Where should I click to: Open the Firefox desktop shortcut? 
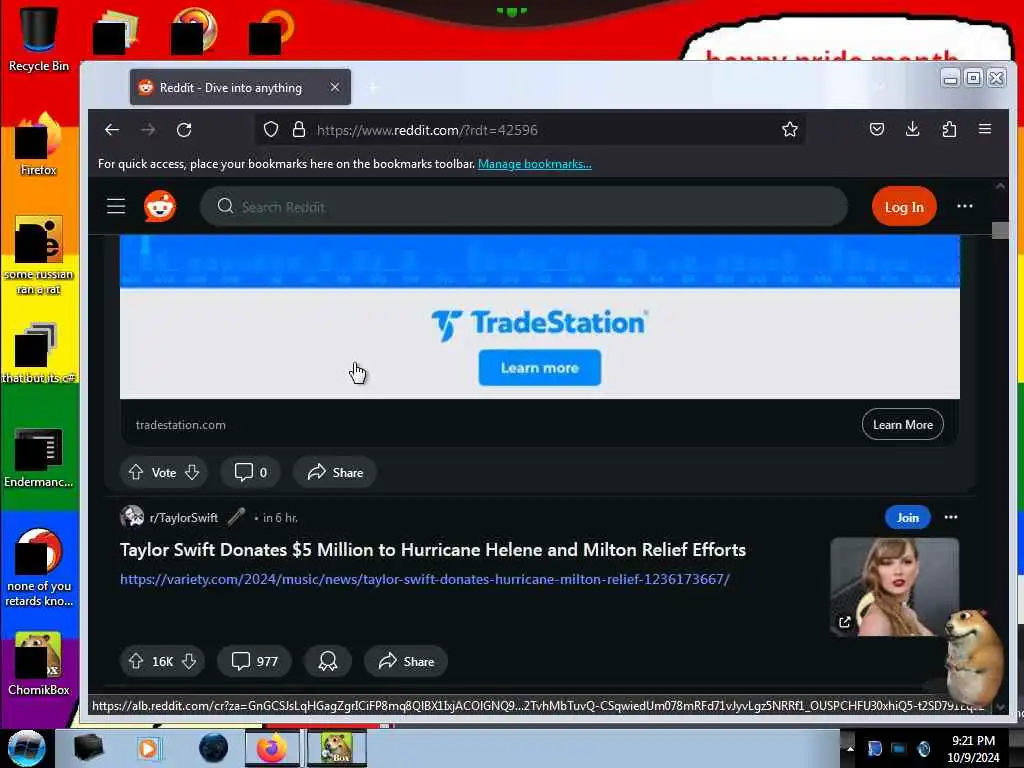(x=38, y=144)
